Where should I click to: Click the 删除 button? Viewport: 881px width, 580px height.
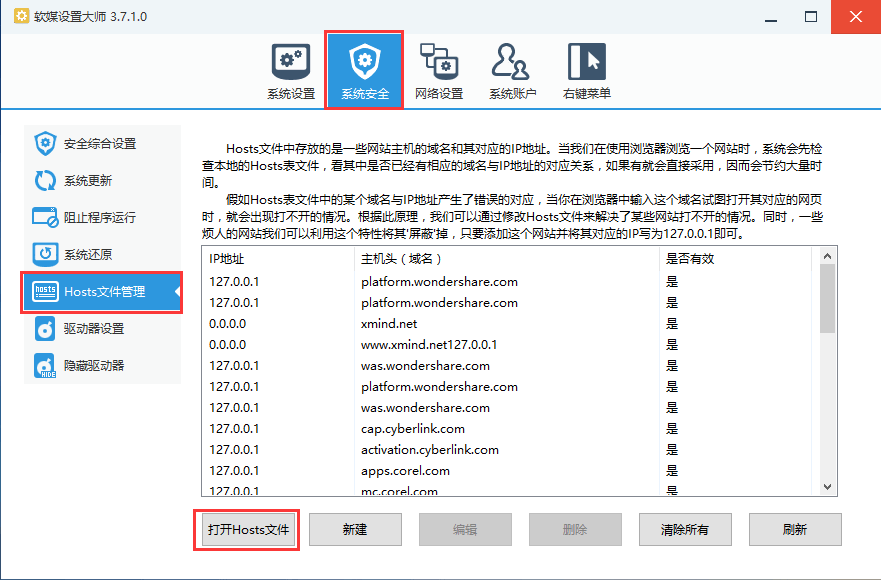[x=575, y=529]
